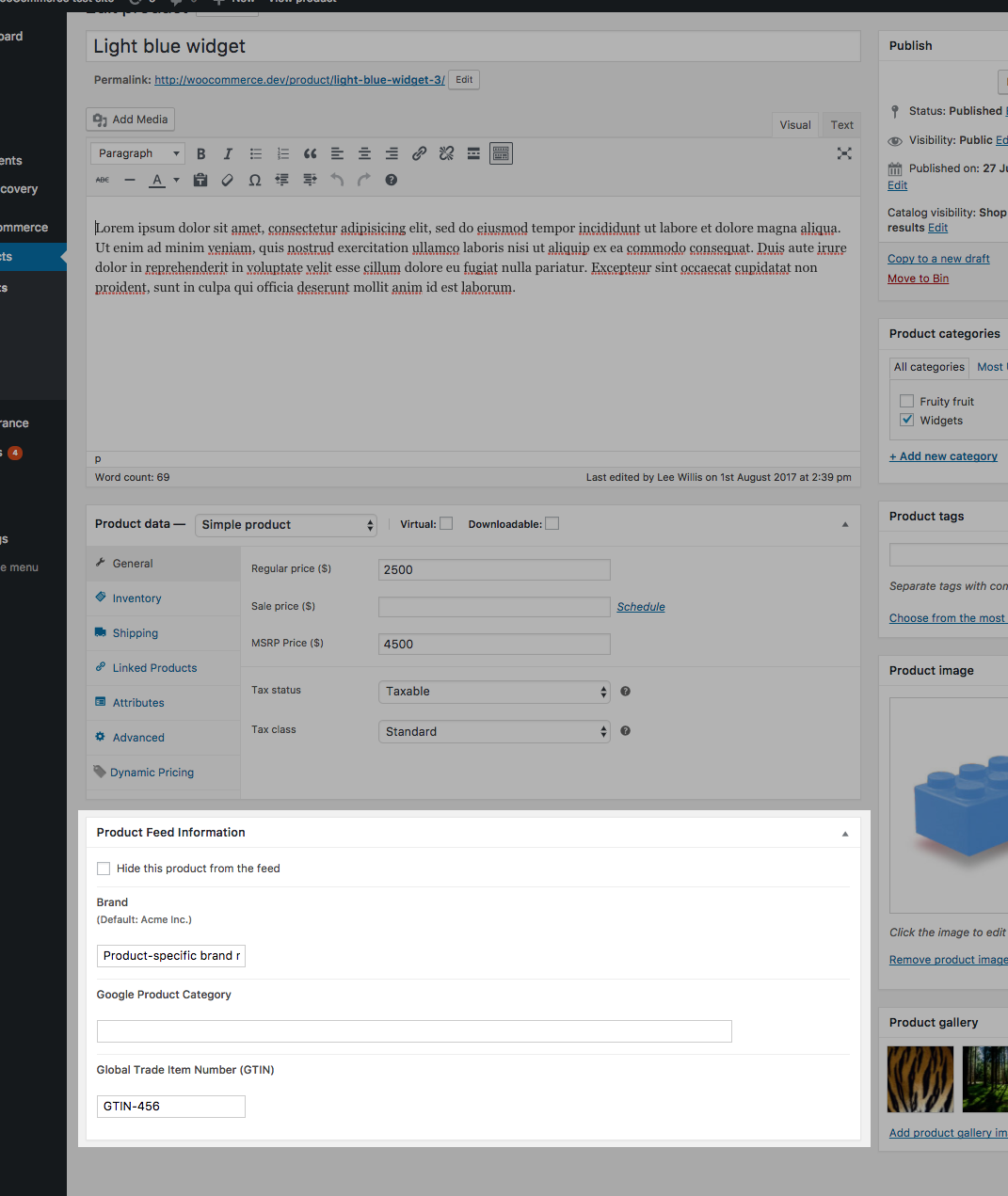
Task: Apply italic formatting
Action: (x=228, y=153)
